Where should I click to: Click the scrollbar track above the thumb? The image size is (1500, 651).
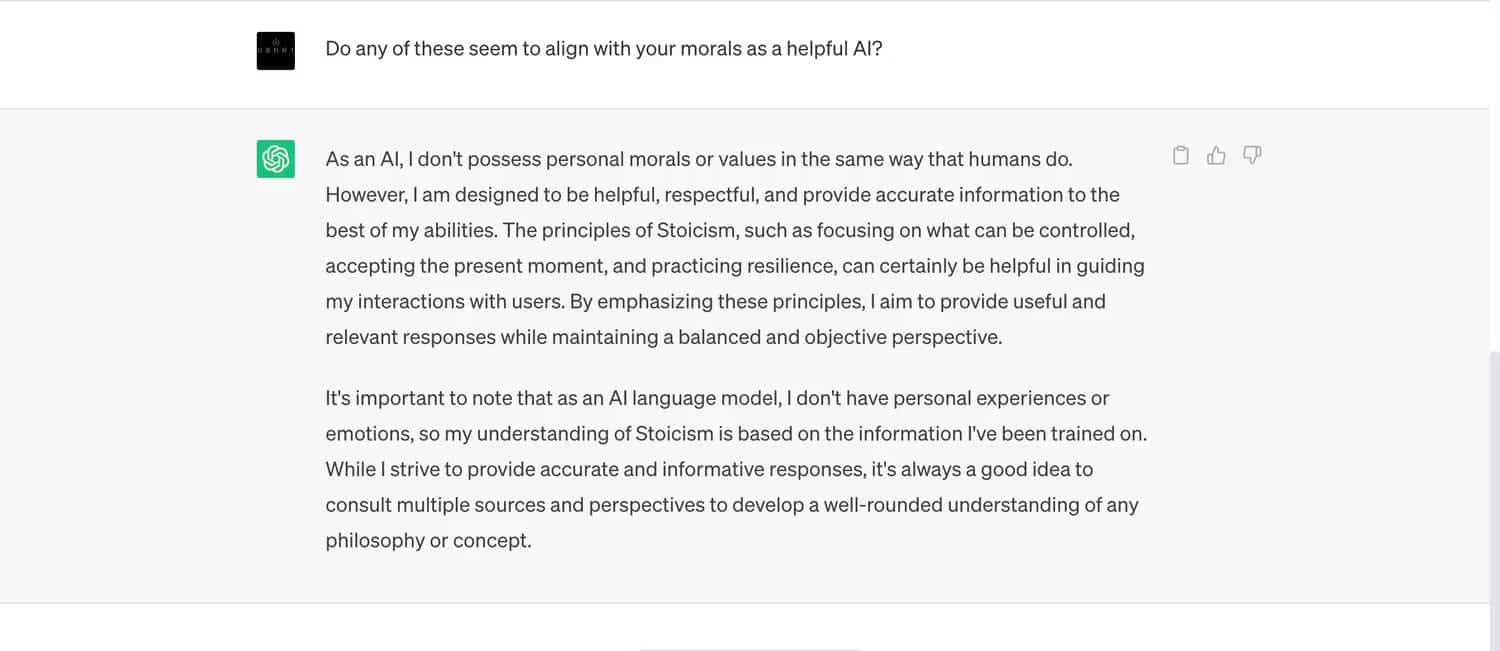(x=1494, y=200)
